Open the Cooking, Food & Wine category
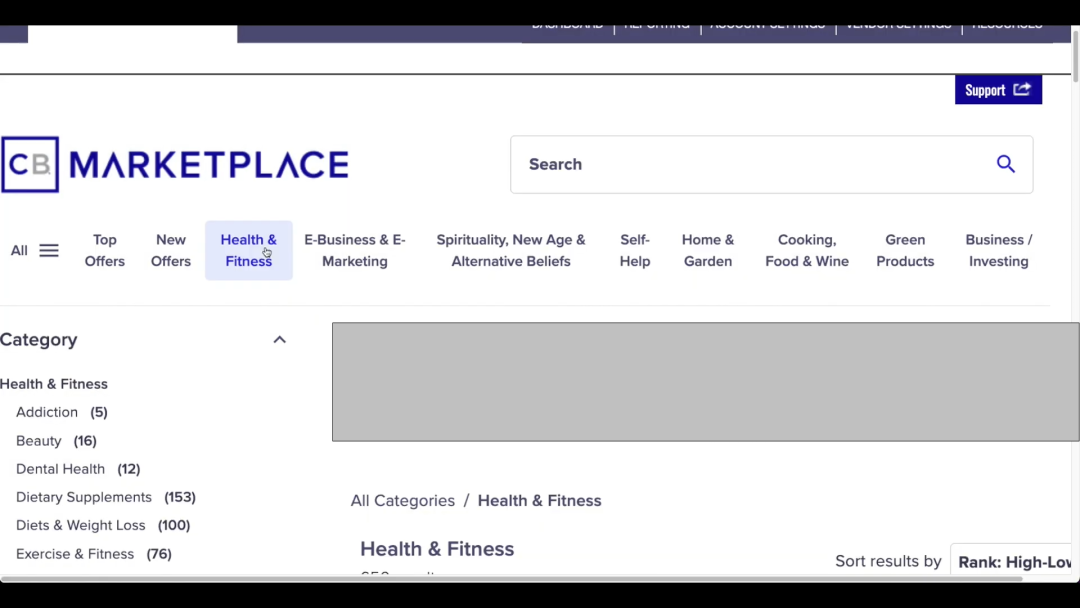The height and width of the screenshot is (608, 1080). click(x=807, y=250)
